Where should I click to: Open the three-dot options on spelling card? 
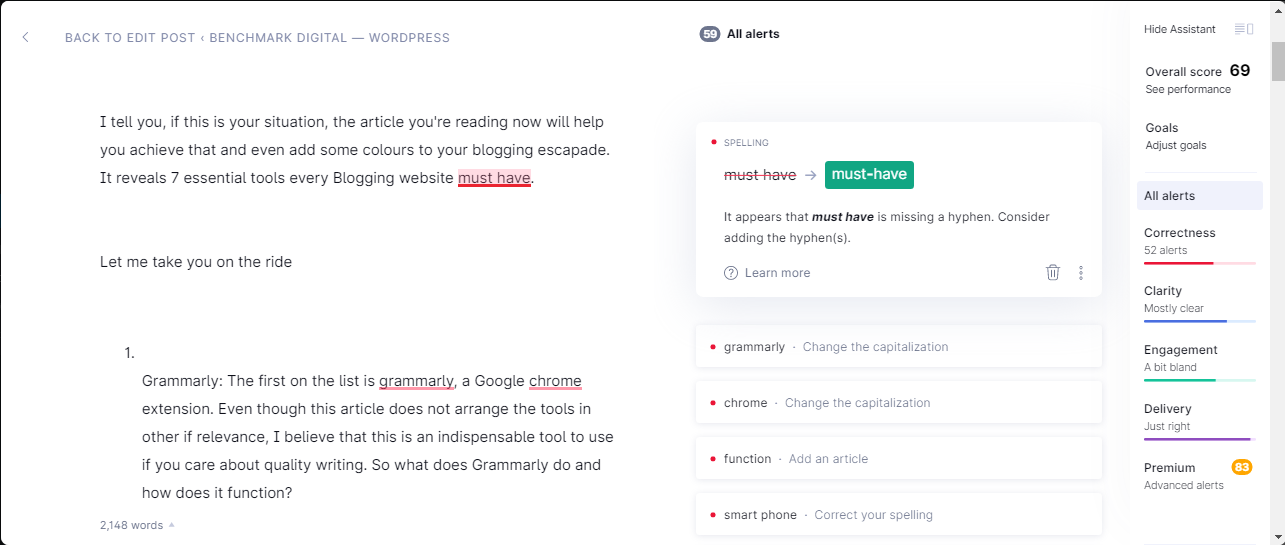[1081, 273]
